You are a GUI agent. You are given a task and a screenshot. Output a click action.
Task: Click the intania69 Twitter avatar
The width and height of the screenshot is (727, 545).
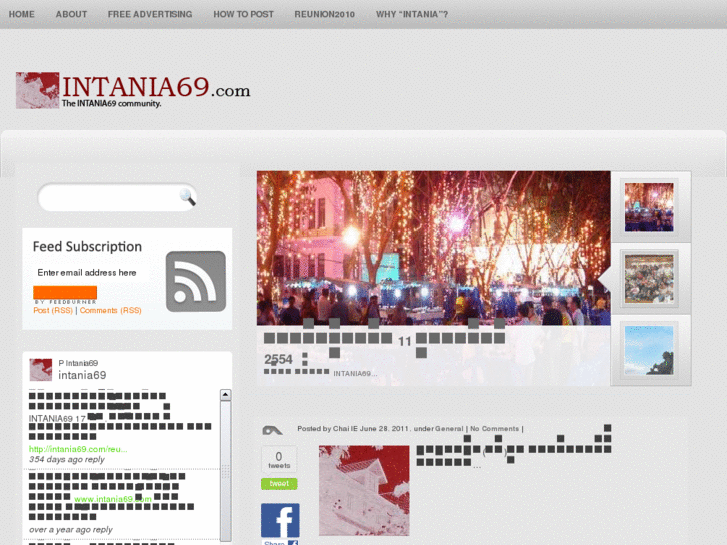click(x=41, y=370)
